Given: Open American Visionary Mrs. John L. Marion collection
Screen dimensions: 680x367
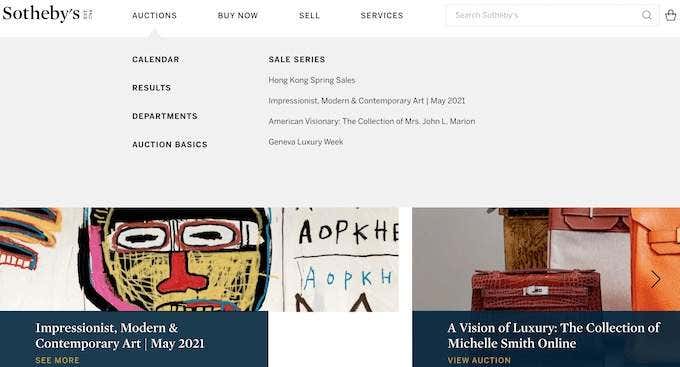Looking at the screenshot, I should pyautogui.click(x=372, y=121).
